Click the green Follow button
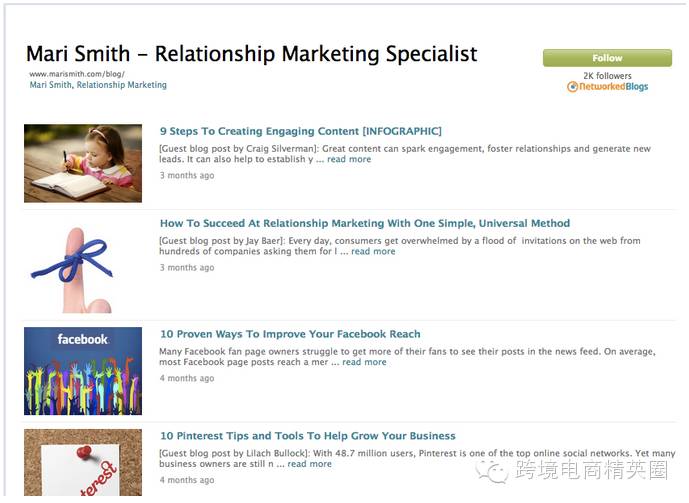 click(x=607, y=58)
